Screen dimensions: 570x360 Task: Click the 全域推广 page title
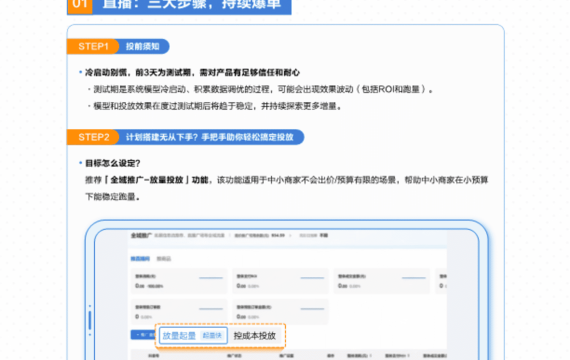[141, 236]
